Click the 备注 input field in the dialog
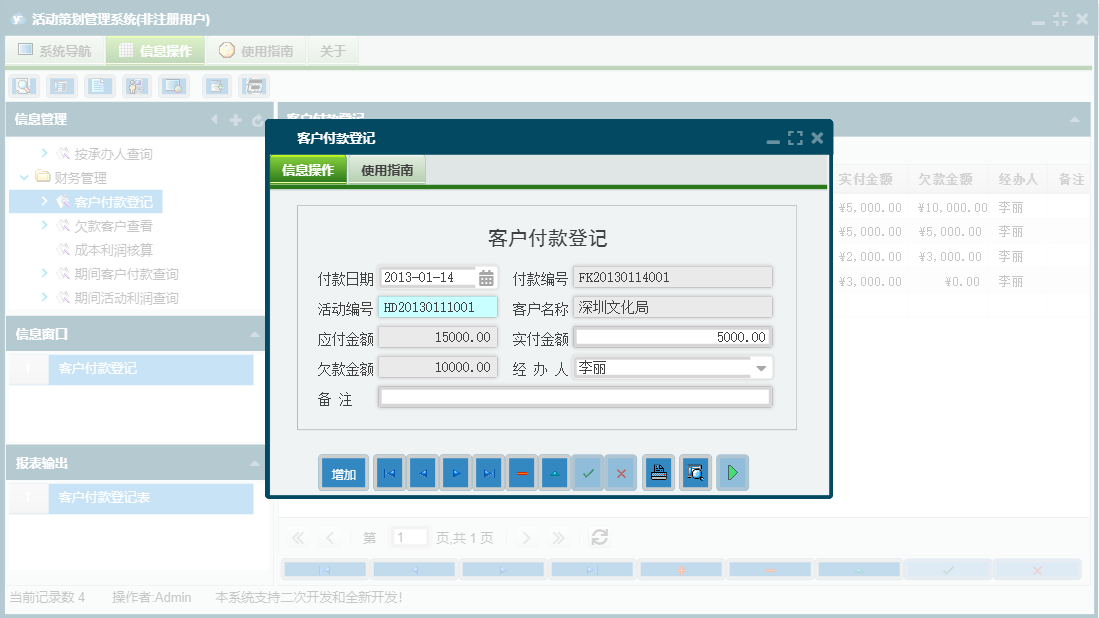 click(x=574, y=396)
